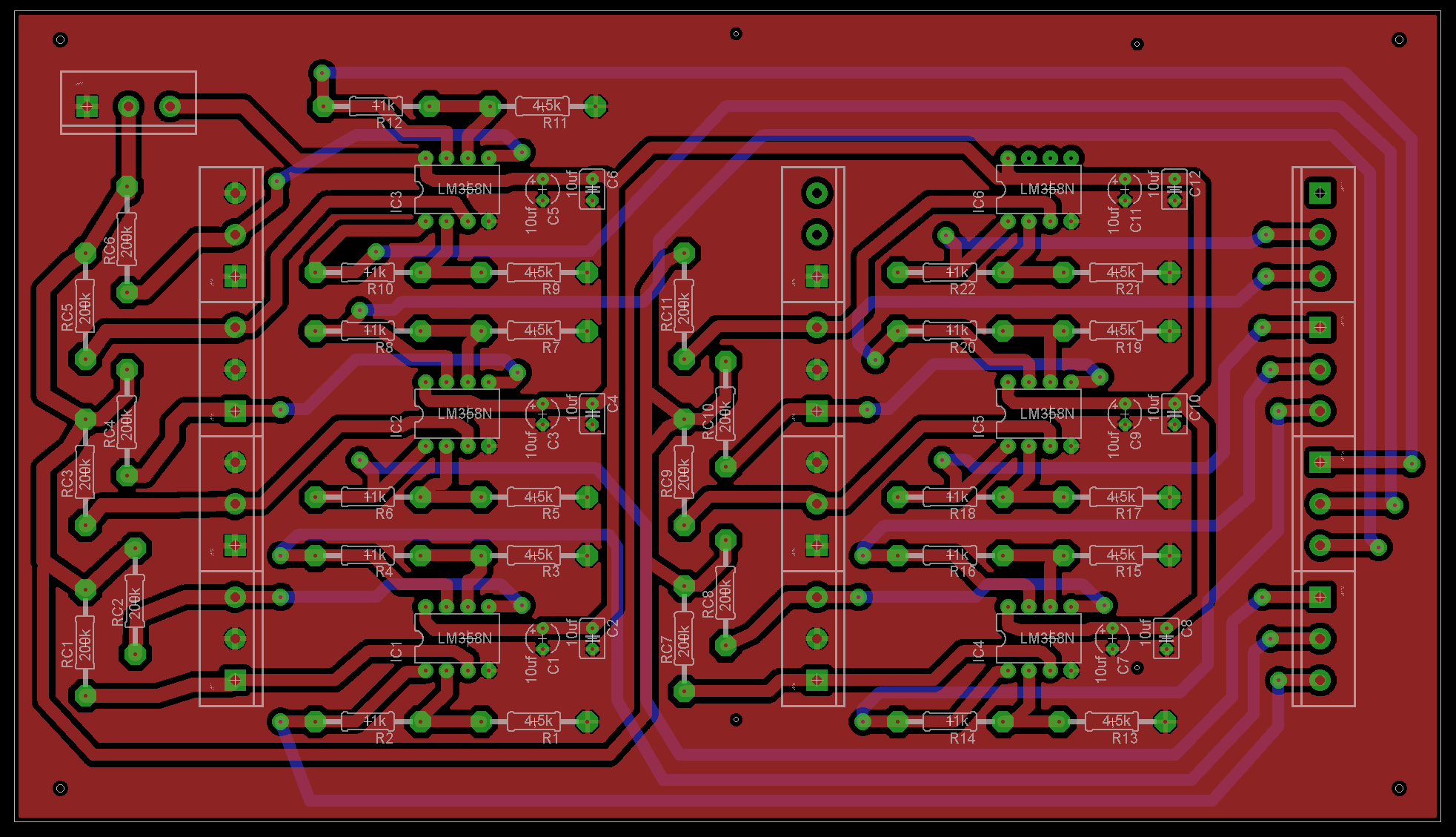This screenshot has height=837, width=1456.
Task: Click the RC6 resistor designator
Action: (x=110, y=250)
